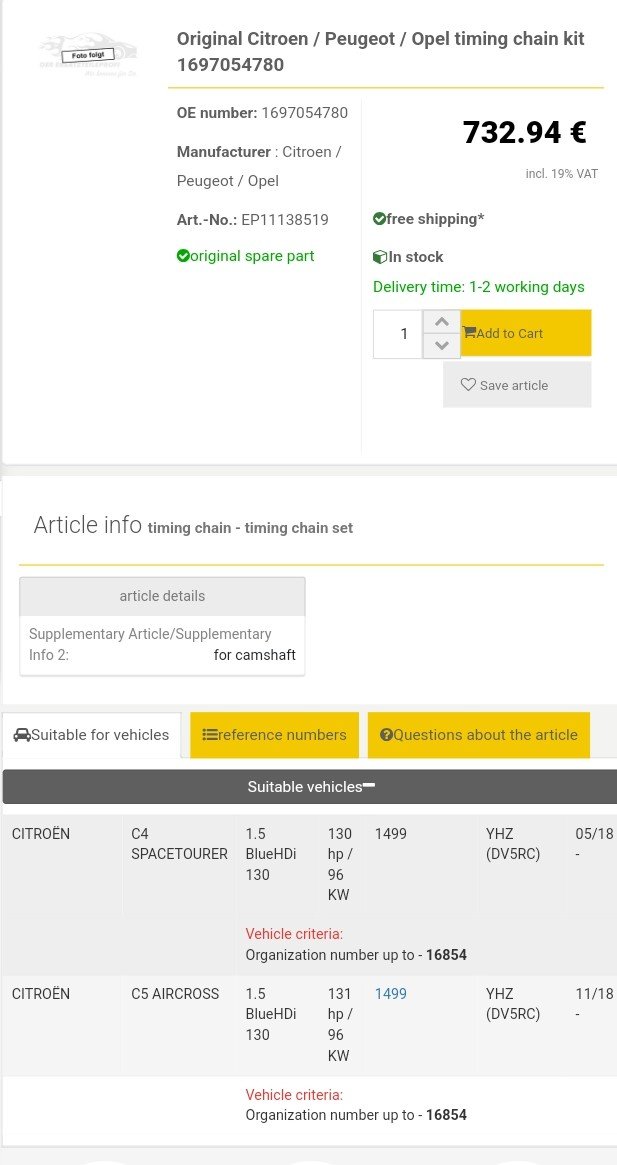Click the 'for camshaft' value text
Viewport: 617px width, 1165px height.
click(254, 655)
